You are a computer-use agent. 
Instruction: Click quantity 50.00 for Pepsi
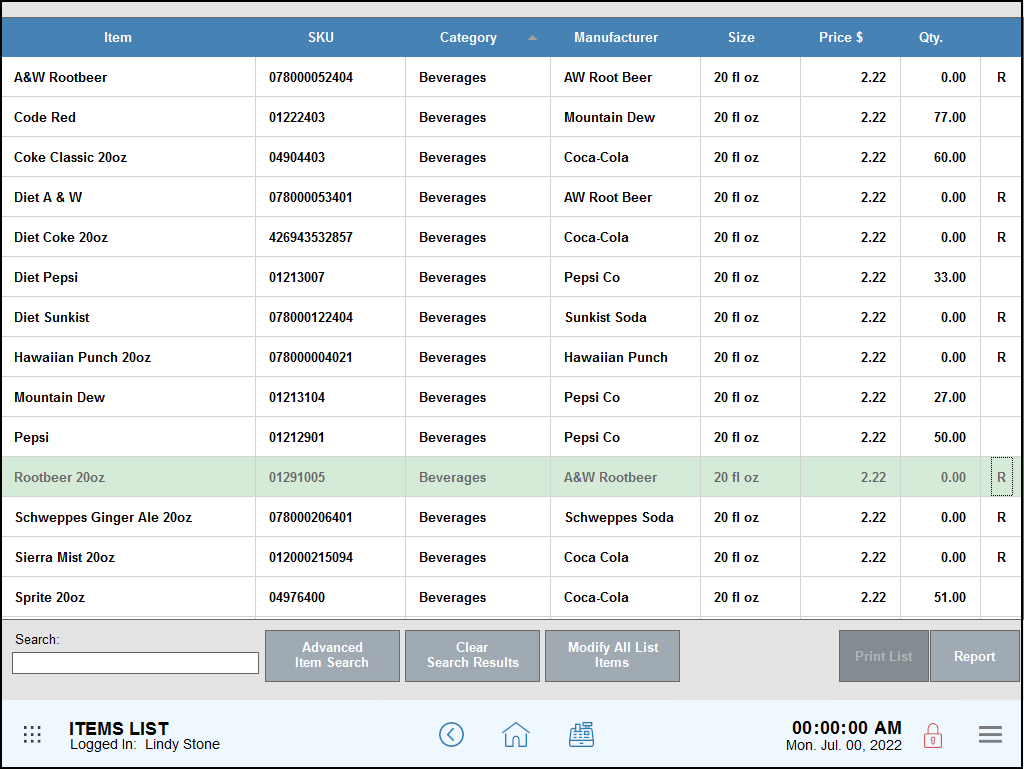click(x=950, y=437)
